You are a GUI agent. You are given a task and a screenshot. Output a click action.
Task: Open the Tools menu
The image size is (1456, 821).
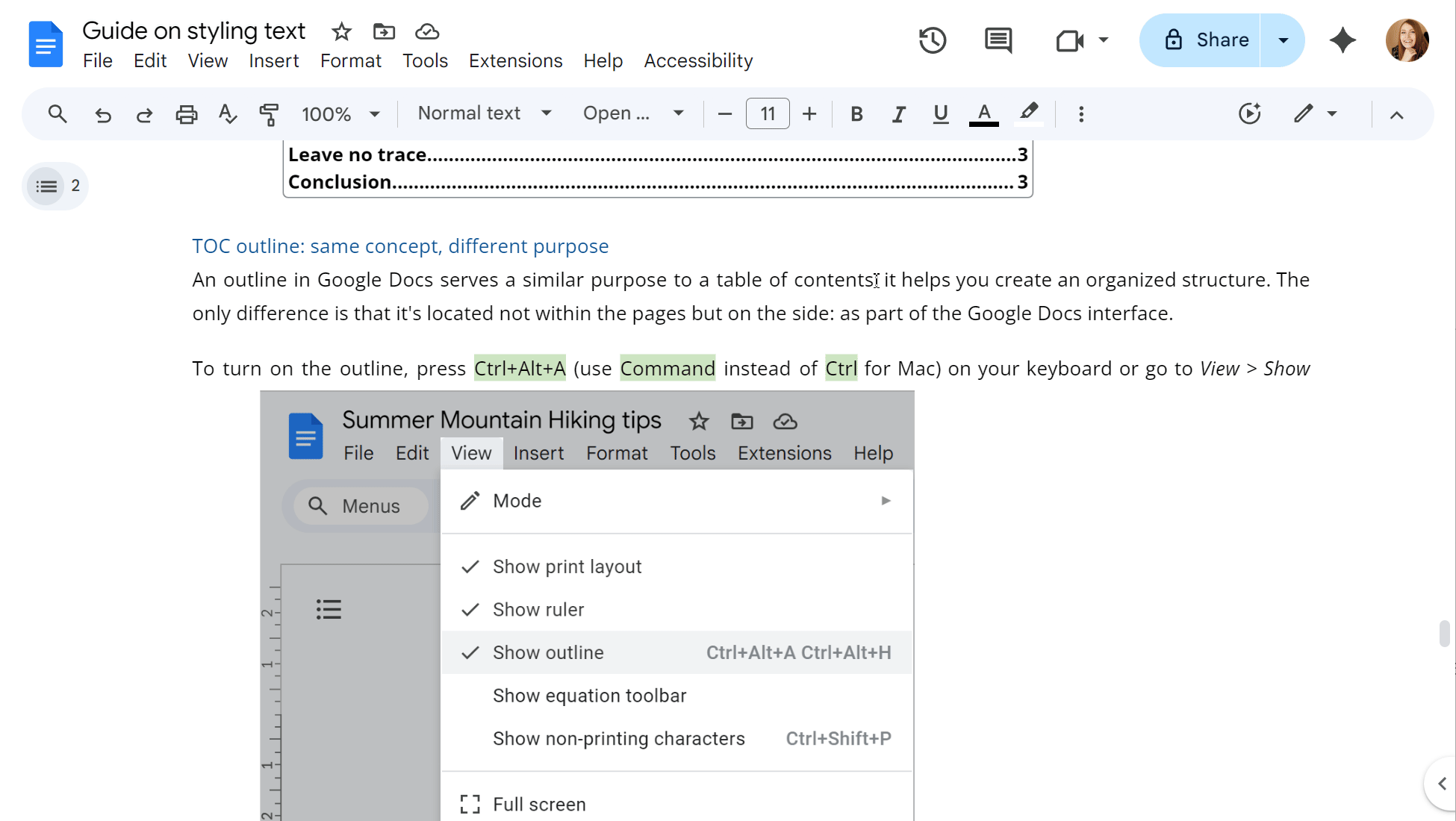tap(426, 61)
